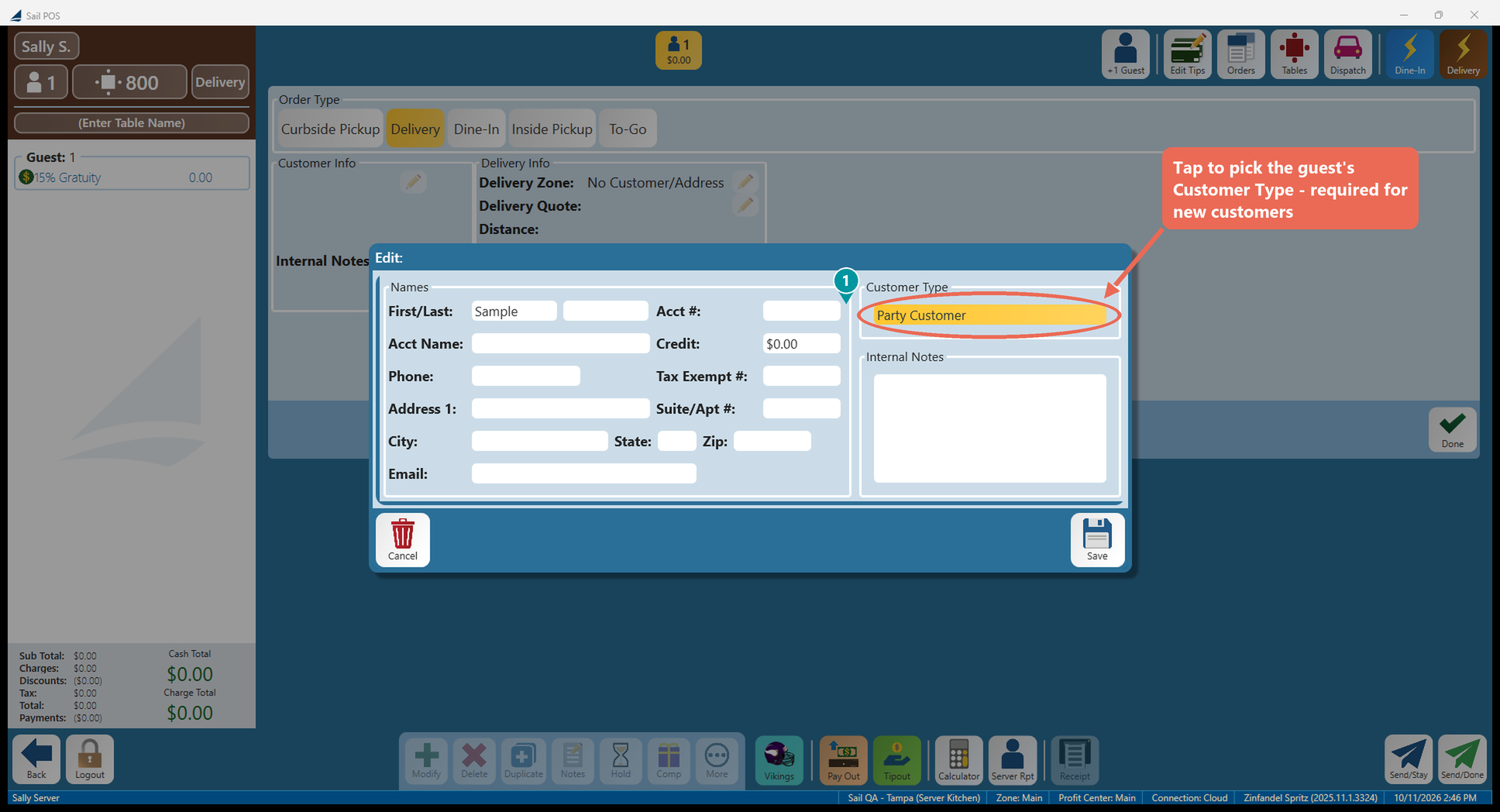This screenshot has width=1500, height=812.
Task: Click the Acct # field
Action: [x=801, y=311]
